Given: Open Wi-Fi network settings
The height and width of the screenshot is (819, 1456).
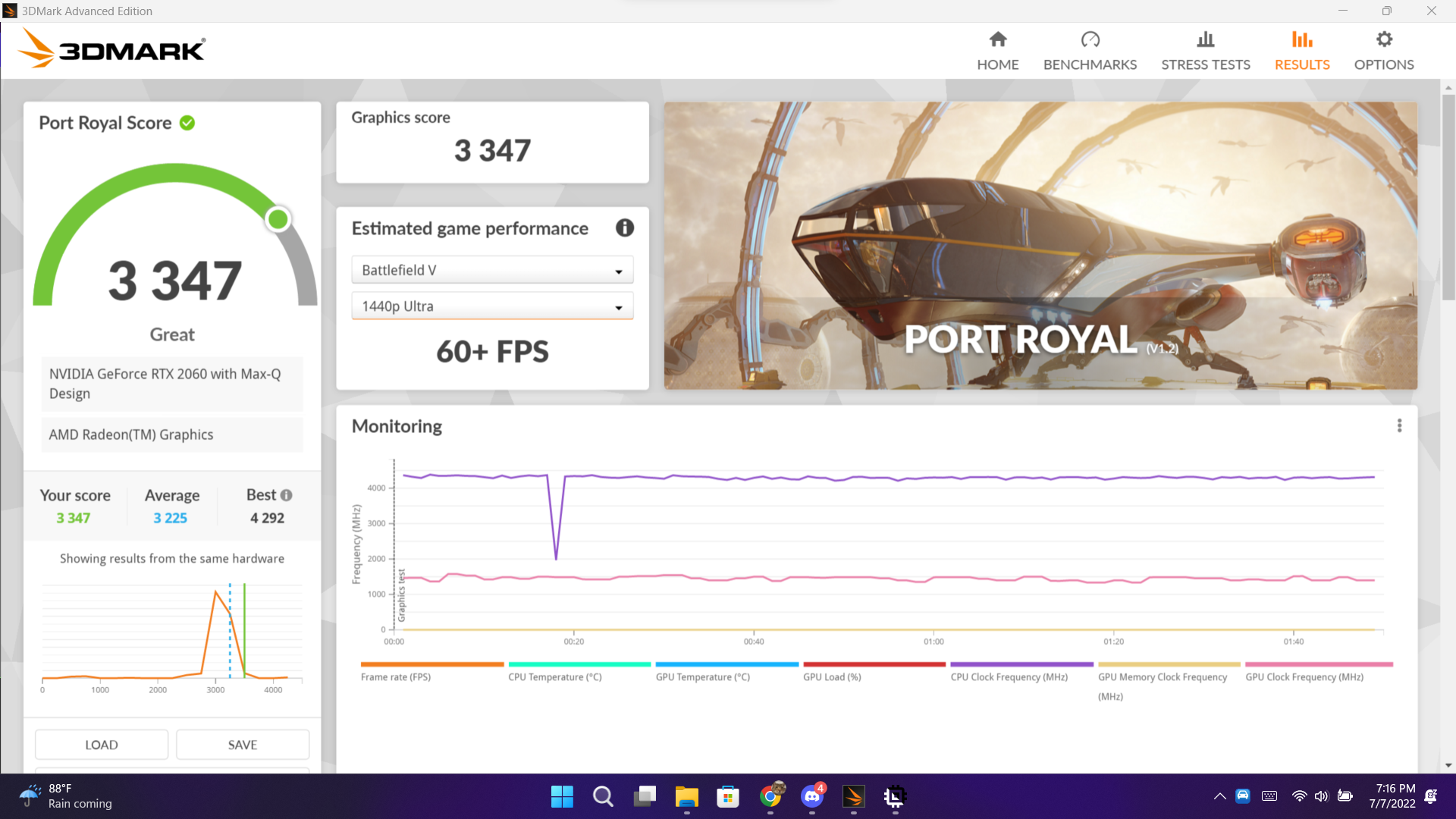Looking at the screenshot, I should 1299,796.
